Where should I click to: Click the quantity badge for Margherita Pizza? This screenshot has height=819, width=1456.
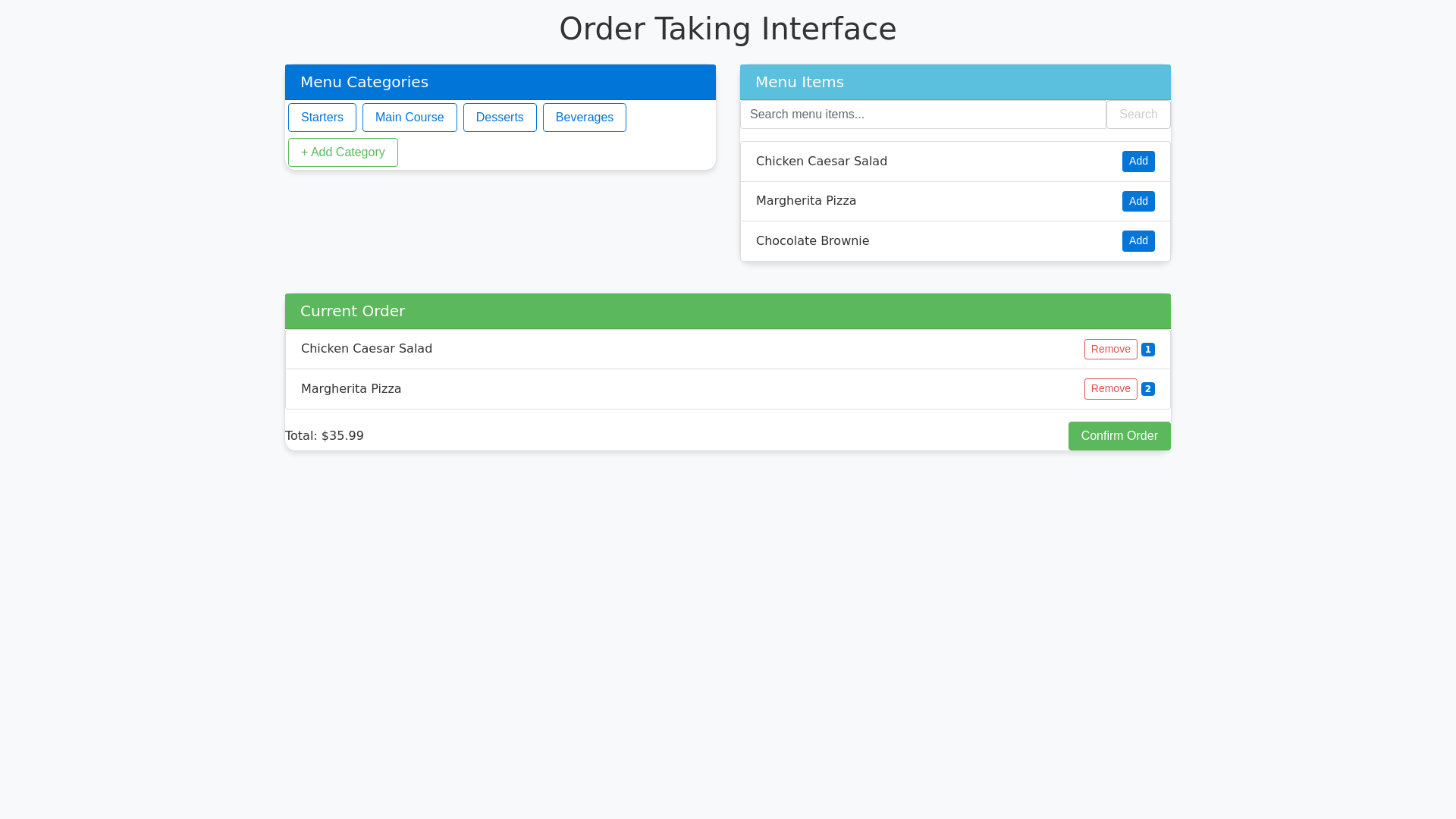coord(1147,389)
